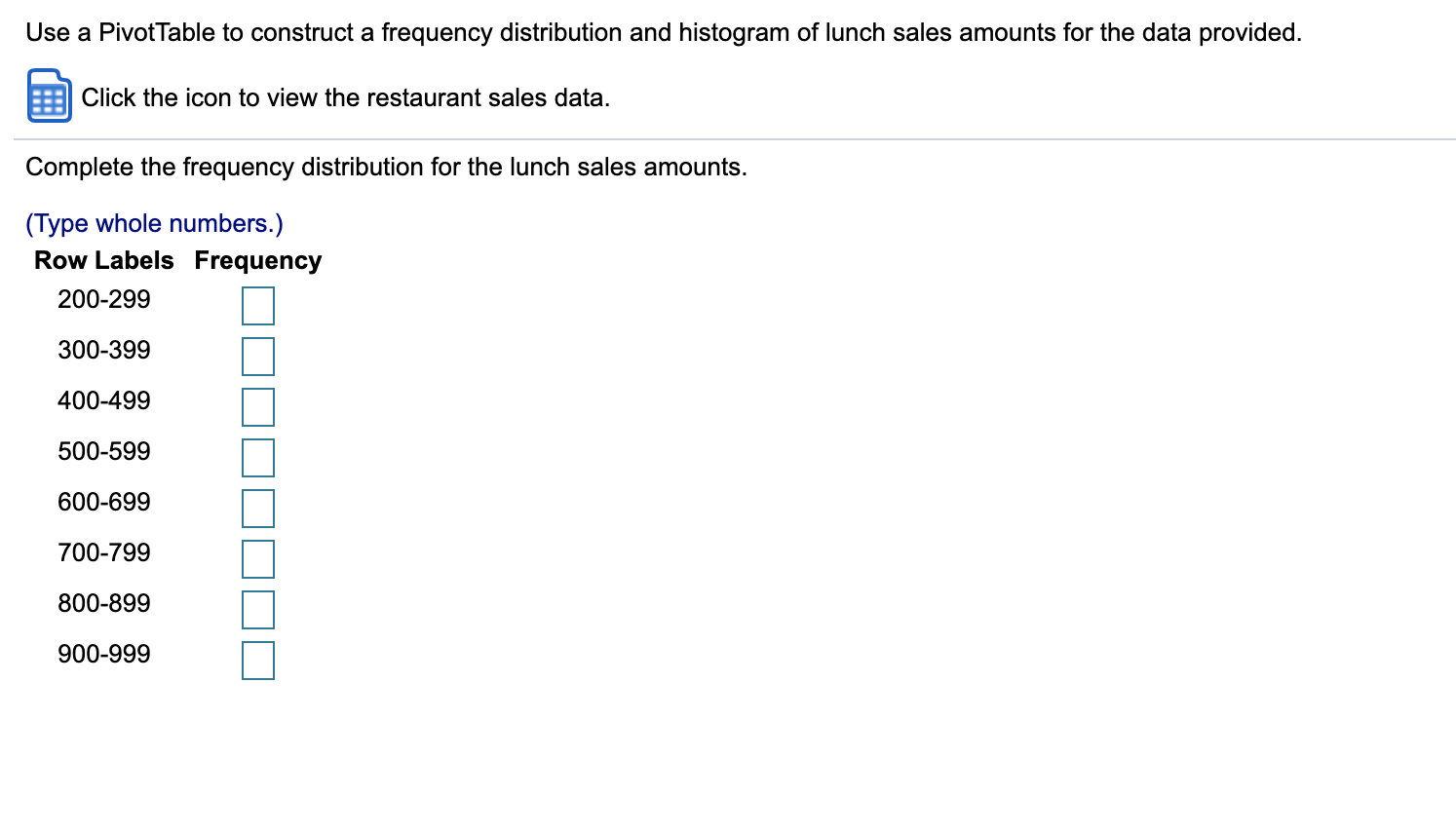
Task: Click the frequency input box for 300-399
Action: coord(257,356)
